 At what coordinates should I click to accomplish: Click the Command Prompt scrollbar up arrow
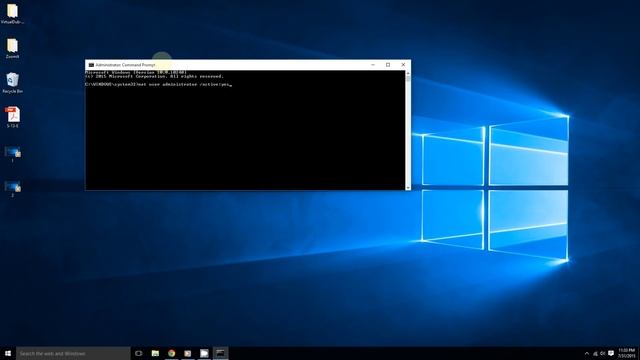point(408,73)
